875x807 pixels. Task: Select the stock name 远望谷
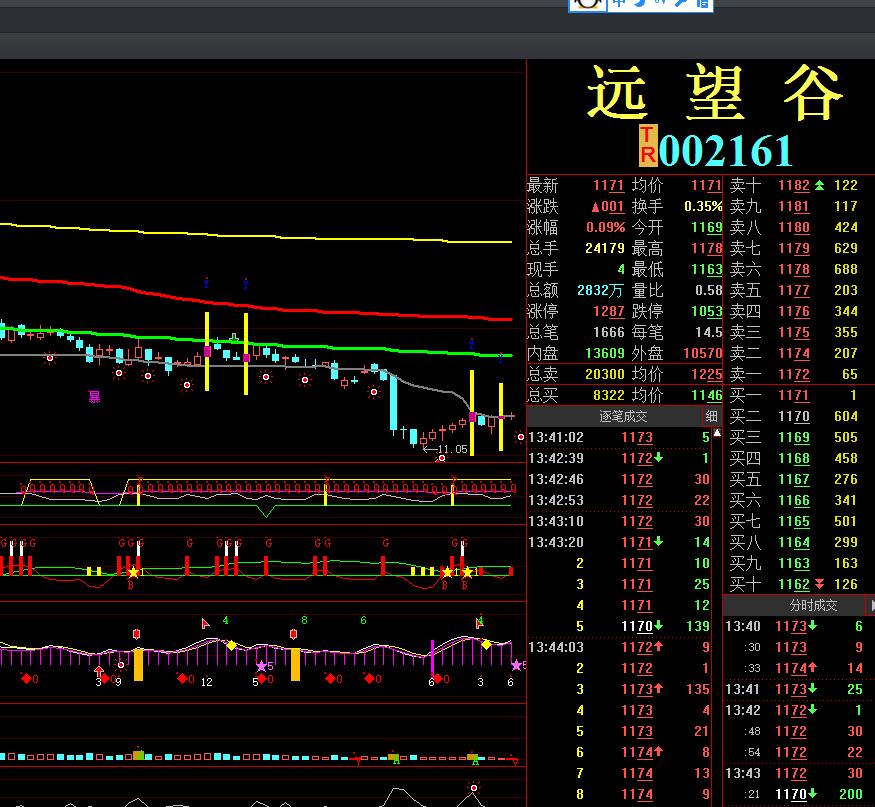click(714, 93)
